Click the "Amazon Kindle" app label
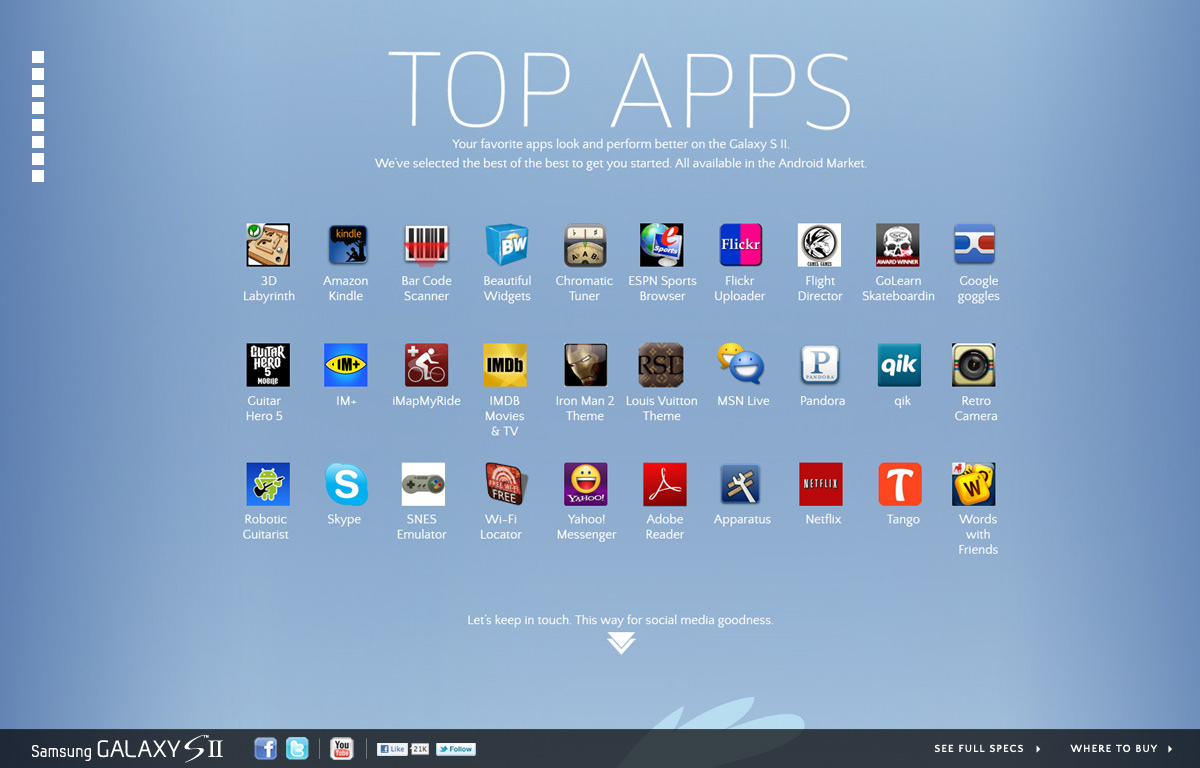 [346, 288]
